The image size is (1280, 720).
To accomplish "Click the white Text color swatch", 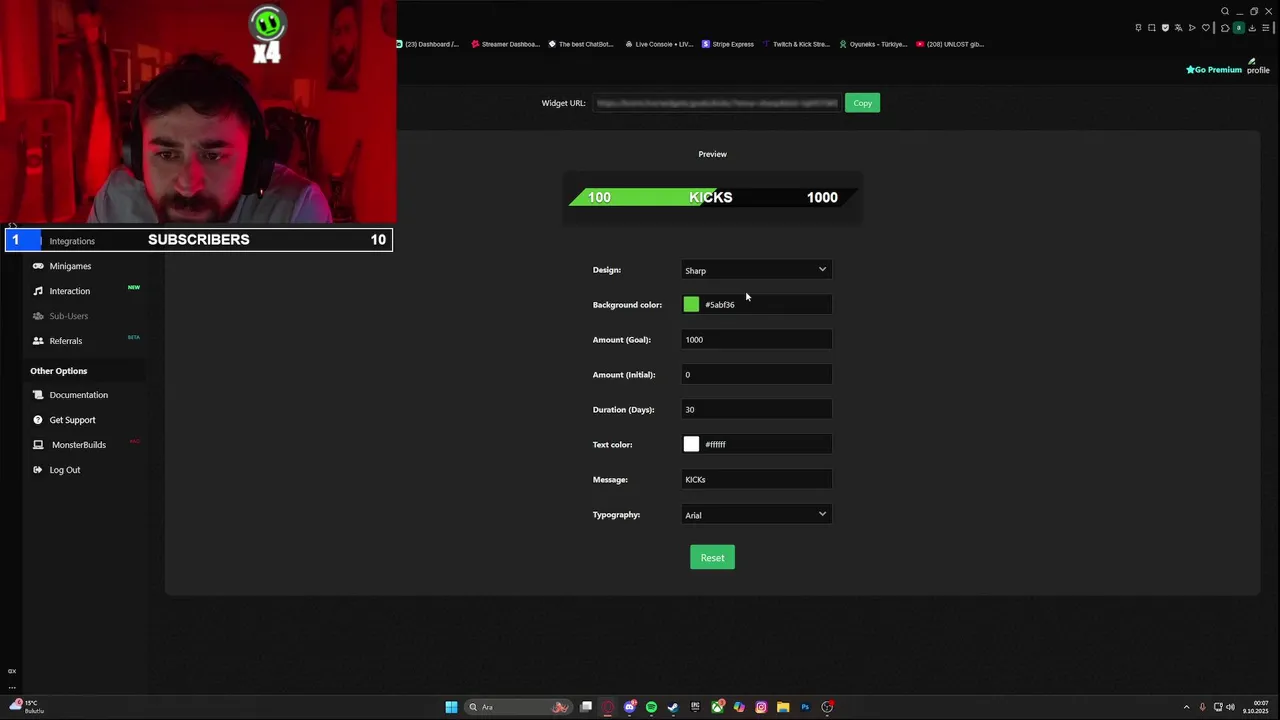I will coord(691,444).
